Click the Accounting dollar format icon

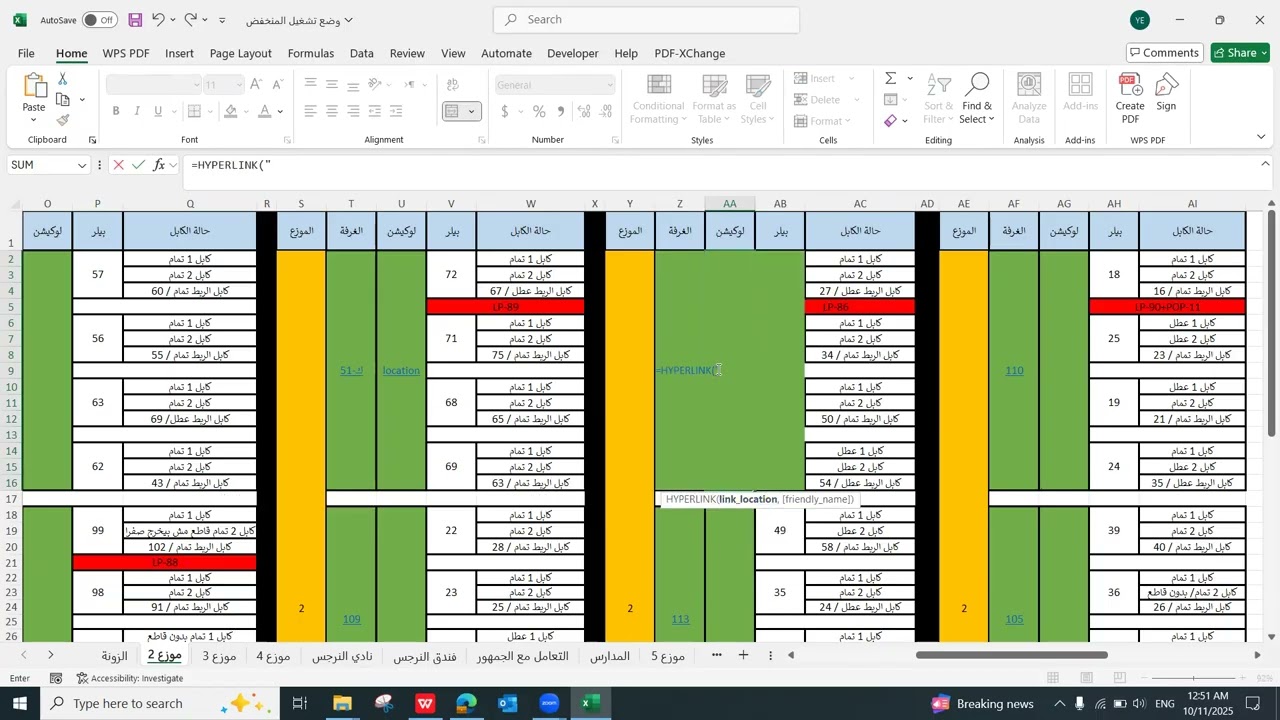point(506,111)
